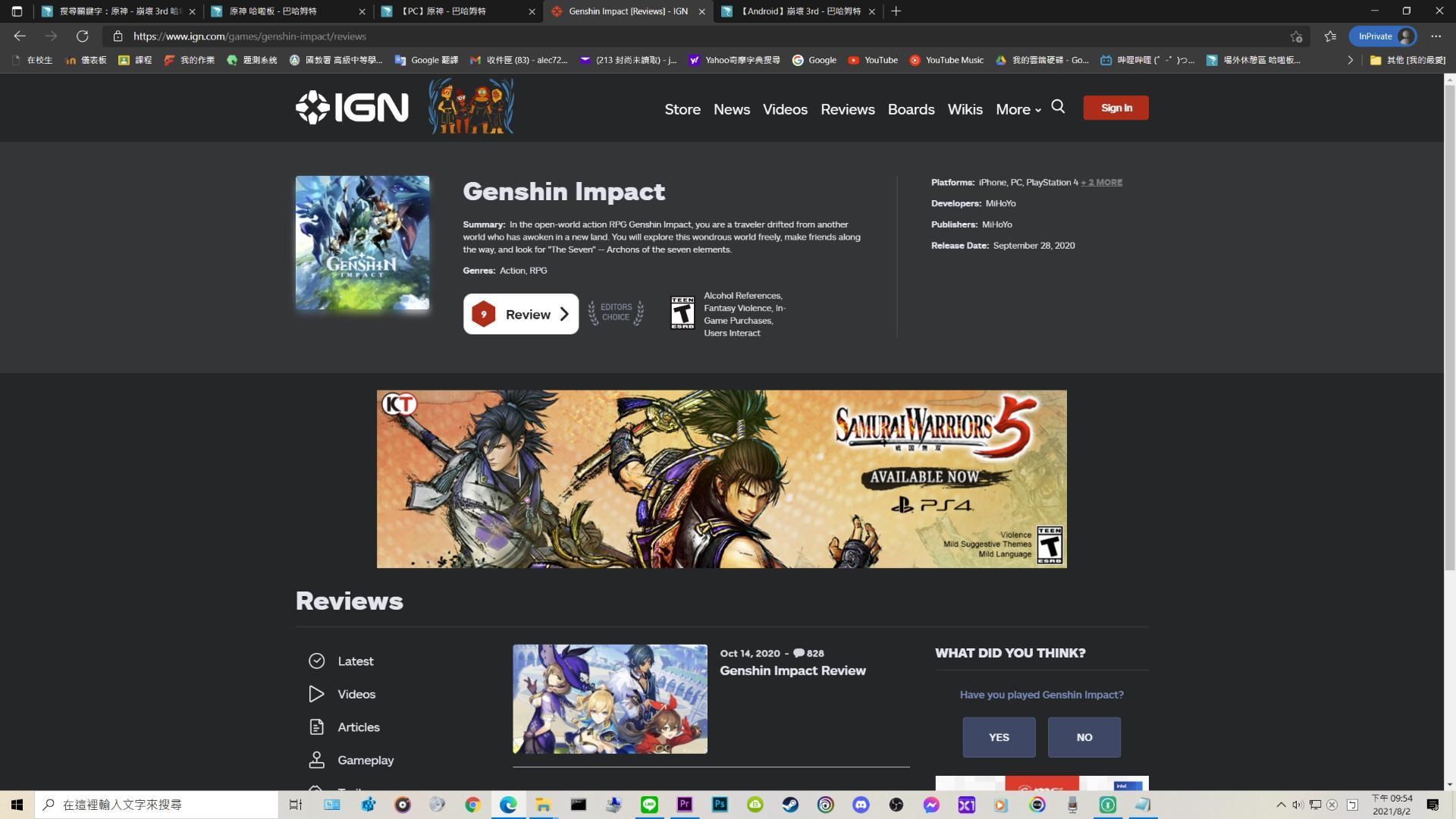This screenshot has width=1456, height=819.
Task: Open the News nav item
Action: point(732,109)
